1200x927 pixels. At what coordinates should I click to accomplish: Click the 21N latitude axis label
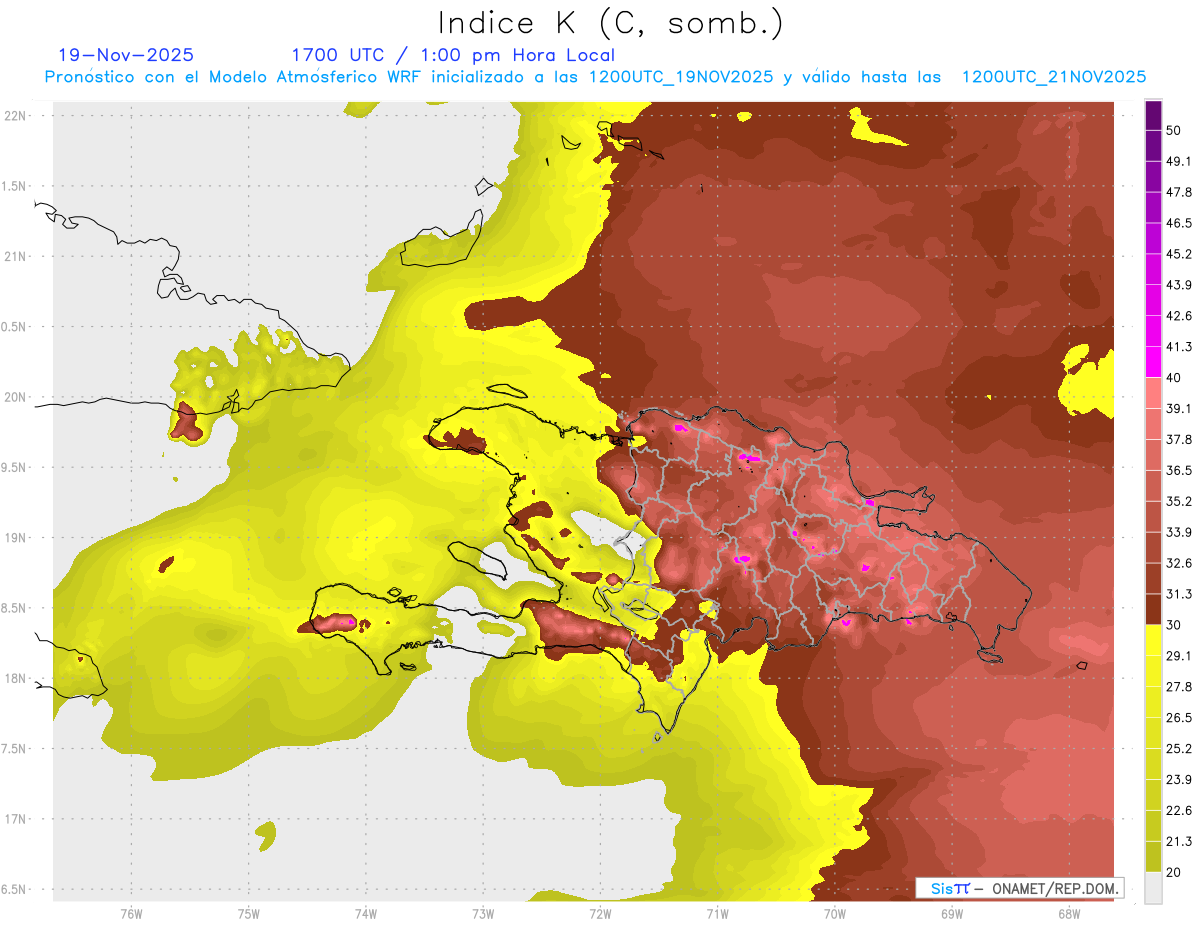click(16, 256)
